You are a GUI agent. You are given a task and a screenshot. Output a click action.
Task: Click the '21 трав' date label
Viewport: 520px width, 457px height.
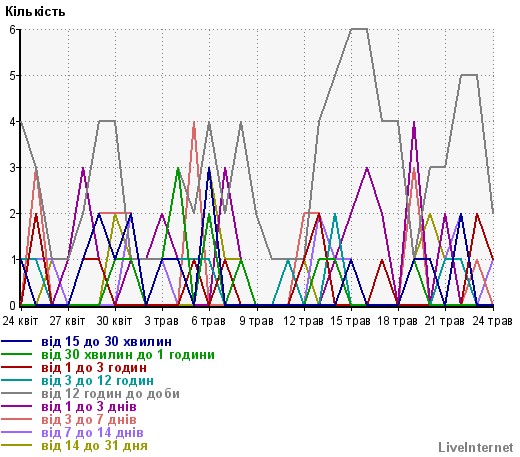[x=444, y=321]
